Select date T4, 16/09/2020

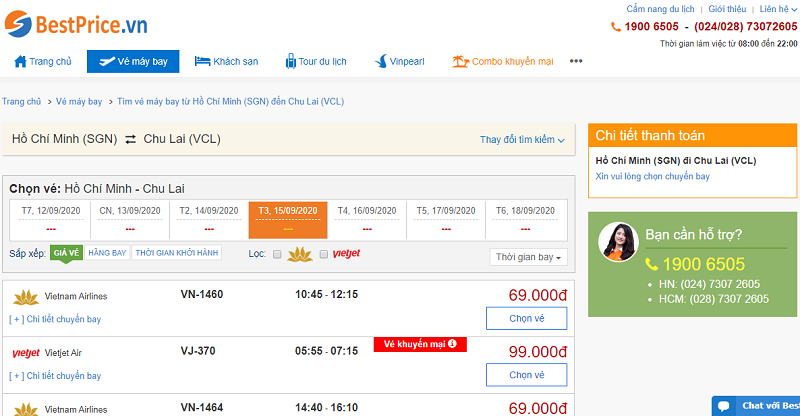click(367, 219)
